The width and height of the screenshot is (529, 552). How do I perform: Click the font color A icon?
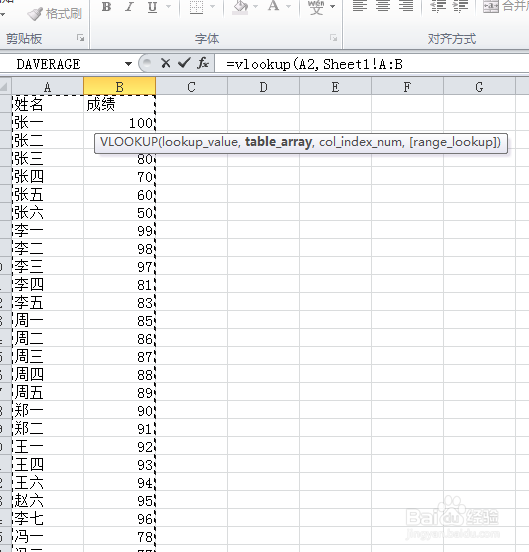click(274, 7)
